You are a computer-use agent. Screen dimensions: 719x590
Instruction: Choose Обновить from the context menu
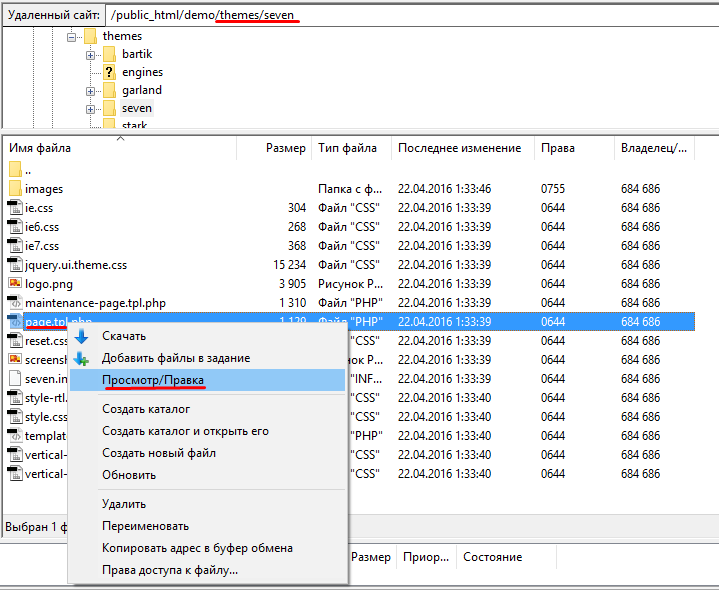click(207, 475)
